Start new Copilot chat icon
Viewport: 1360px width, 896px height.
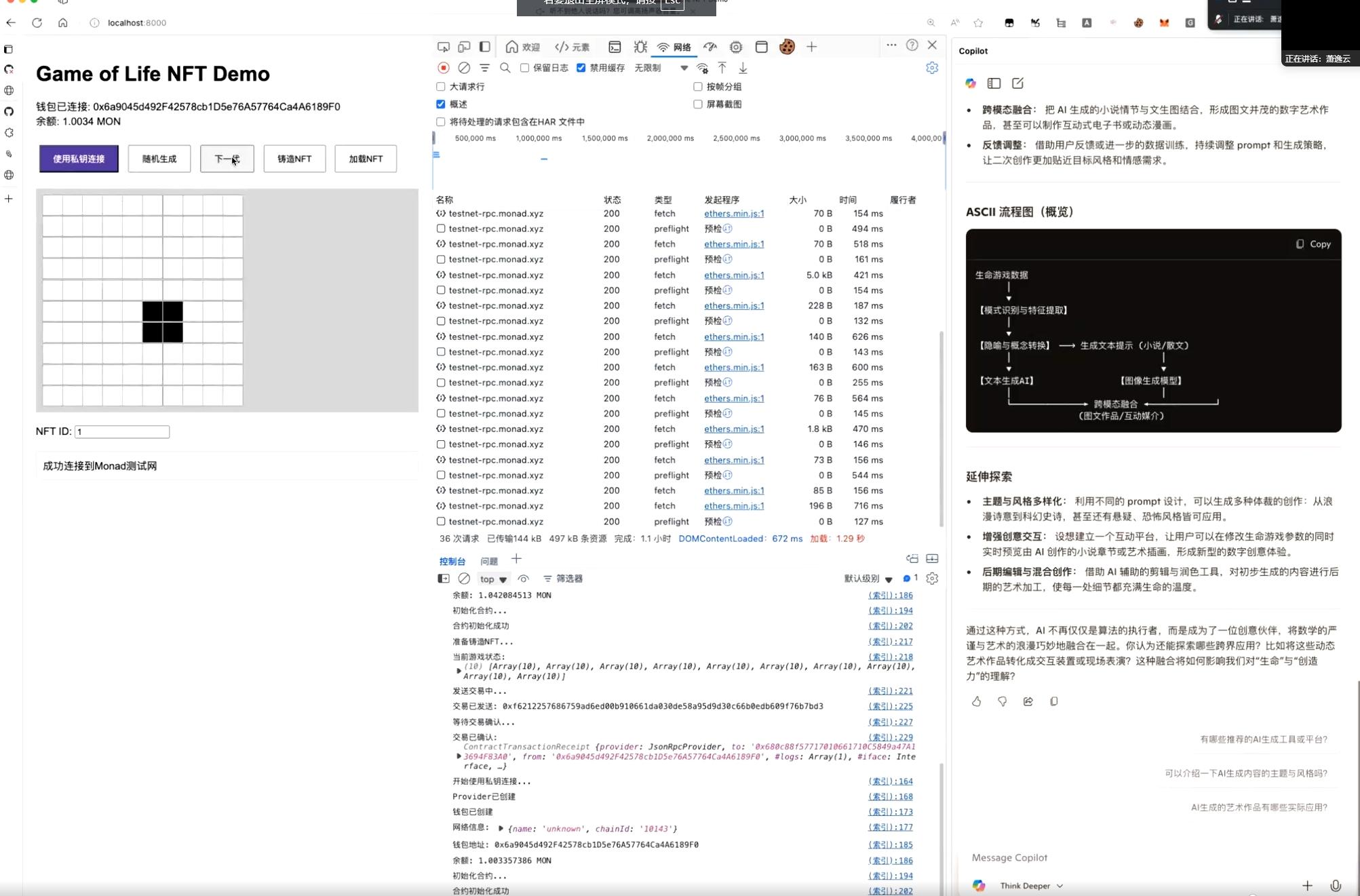pos(1017,83)
